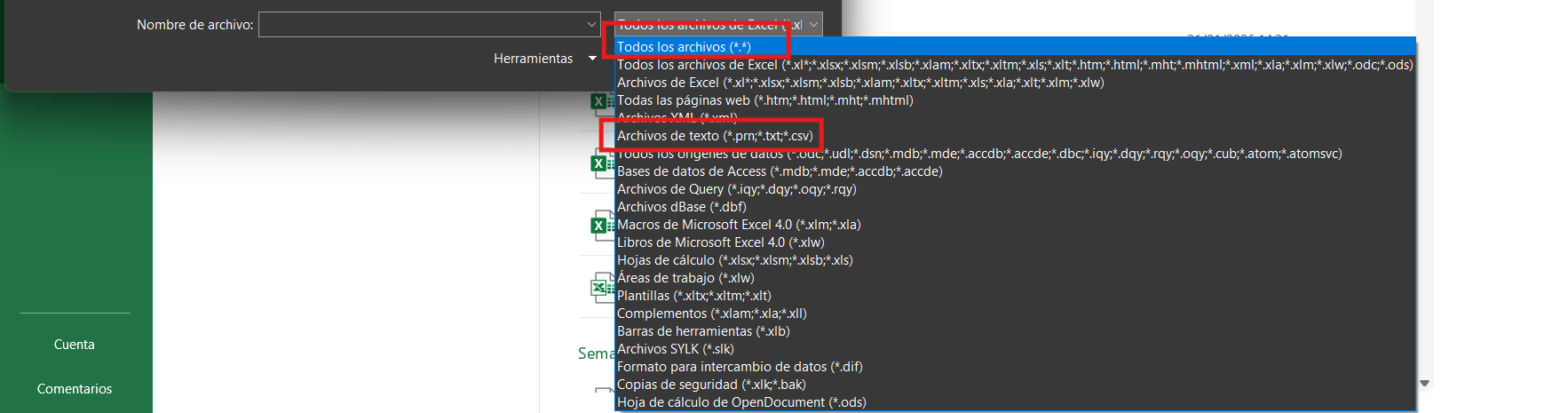1568x413 pixels.
Task: Collapse the file type combo box
Action: click(x=812, y=25)
